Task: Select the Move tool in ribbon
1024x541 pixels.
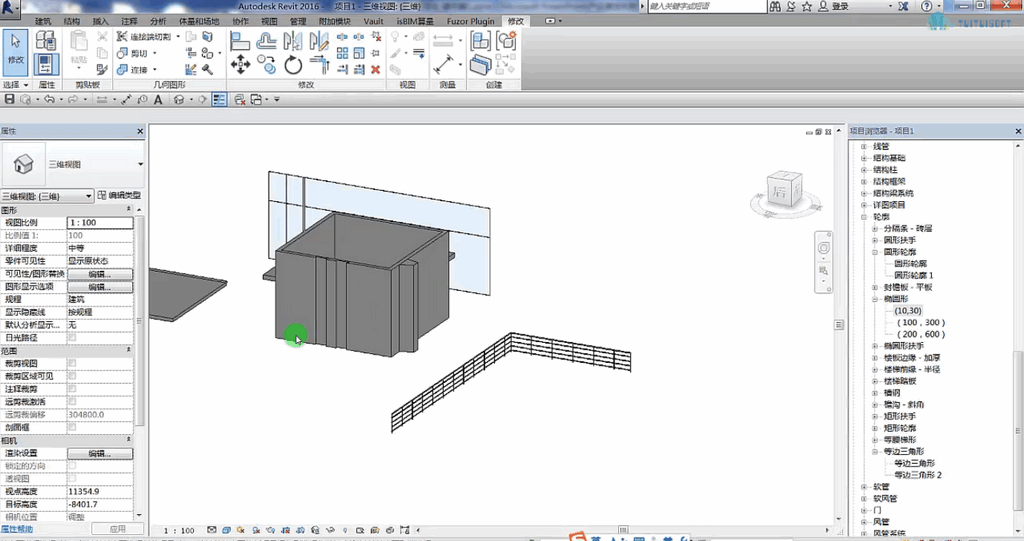Action: click(240, 65)
